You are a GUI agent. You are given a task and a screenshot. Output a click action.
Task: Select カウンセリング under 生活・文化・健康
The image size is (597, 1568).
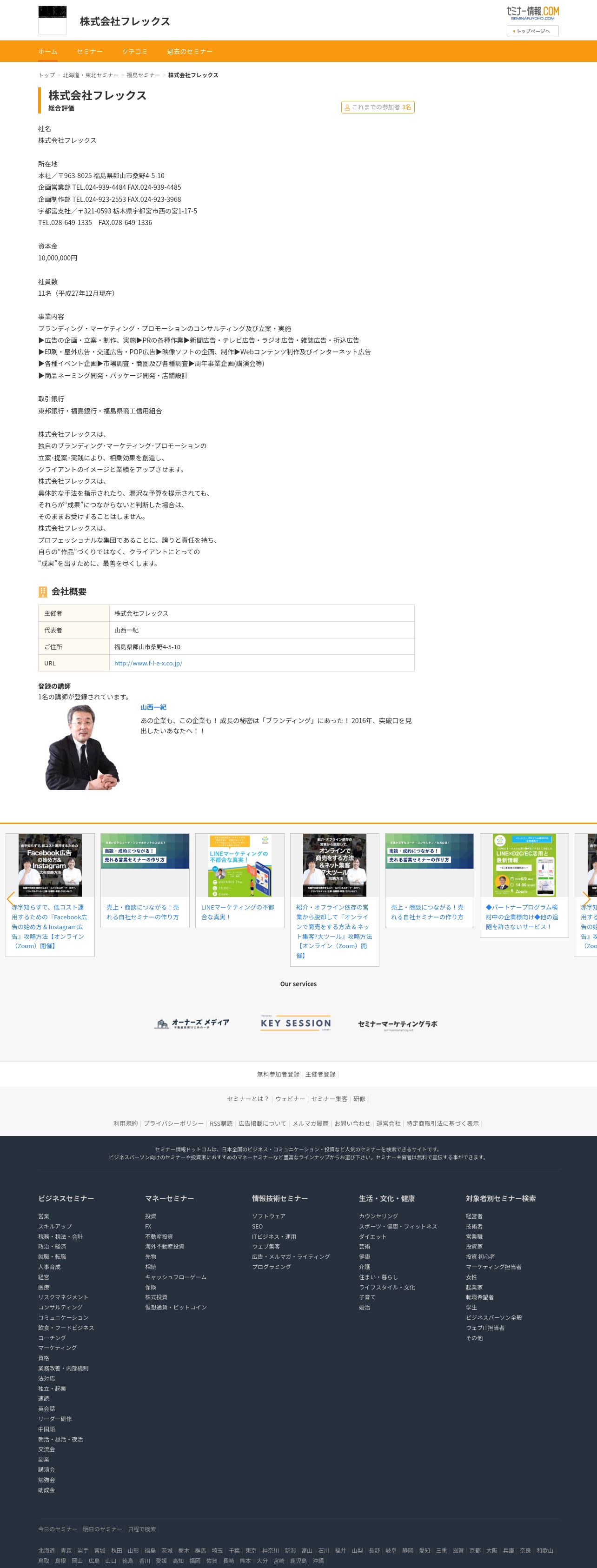click(378, 1216)
